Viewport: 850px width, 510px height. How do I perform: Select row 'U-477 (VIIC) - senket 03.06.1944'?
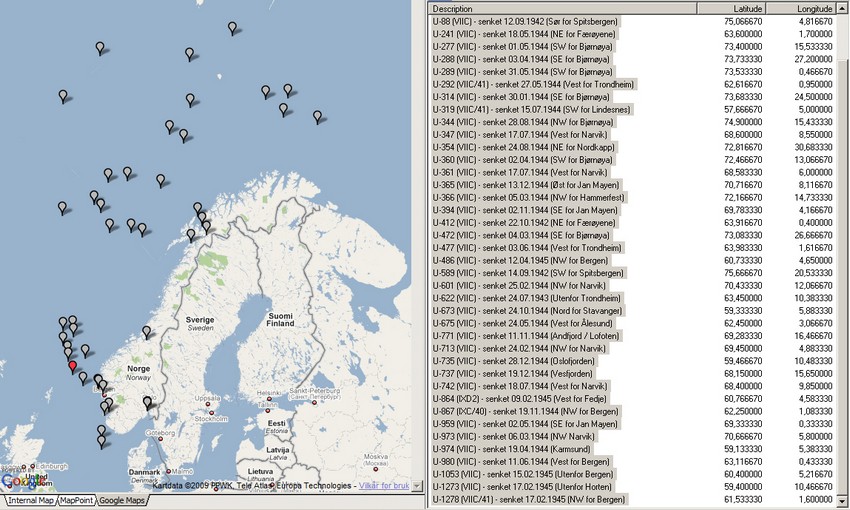(x=633, y=248)
